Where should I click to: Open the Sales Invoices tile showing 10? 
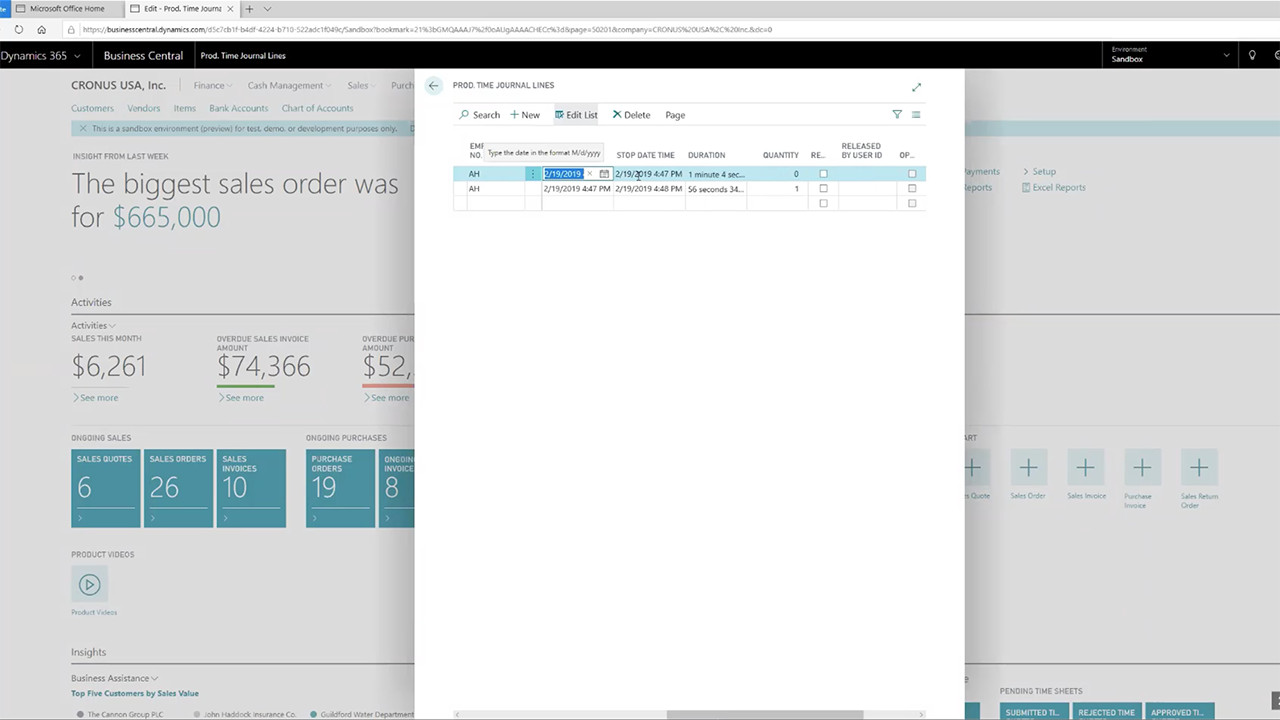click(251, 488)
